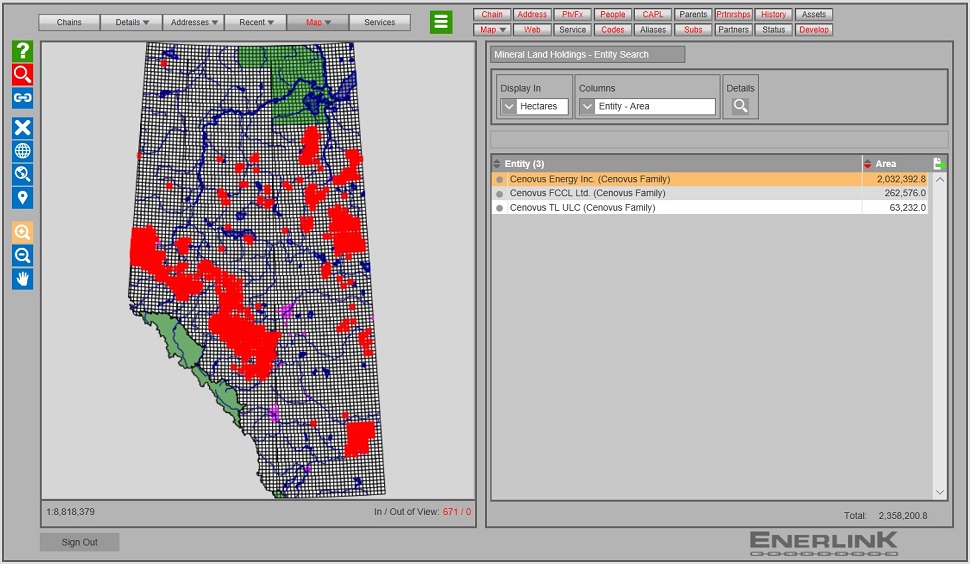Image resolution: width=970 pixels, height=564 pixels.
Task: Select Cenovus TL ULC (Cenovus Family) row
Action: point(710,208)
